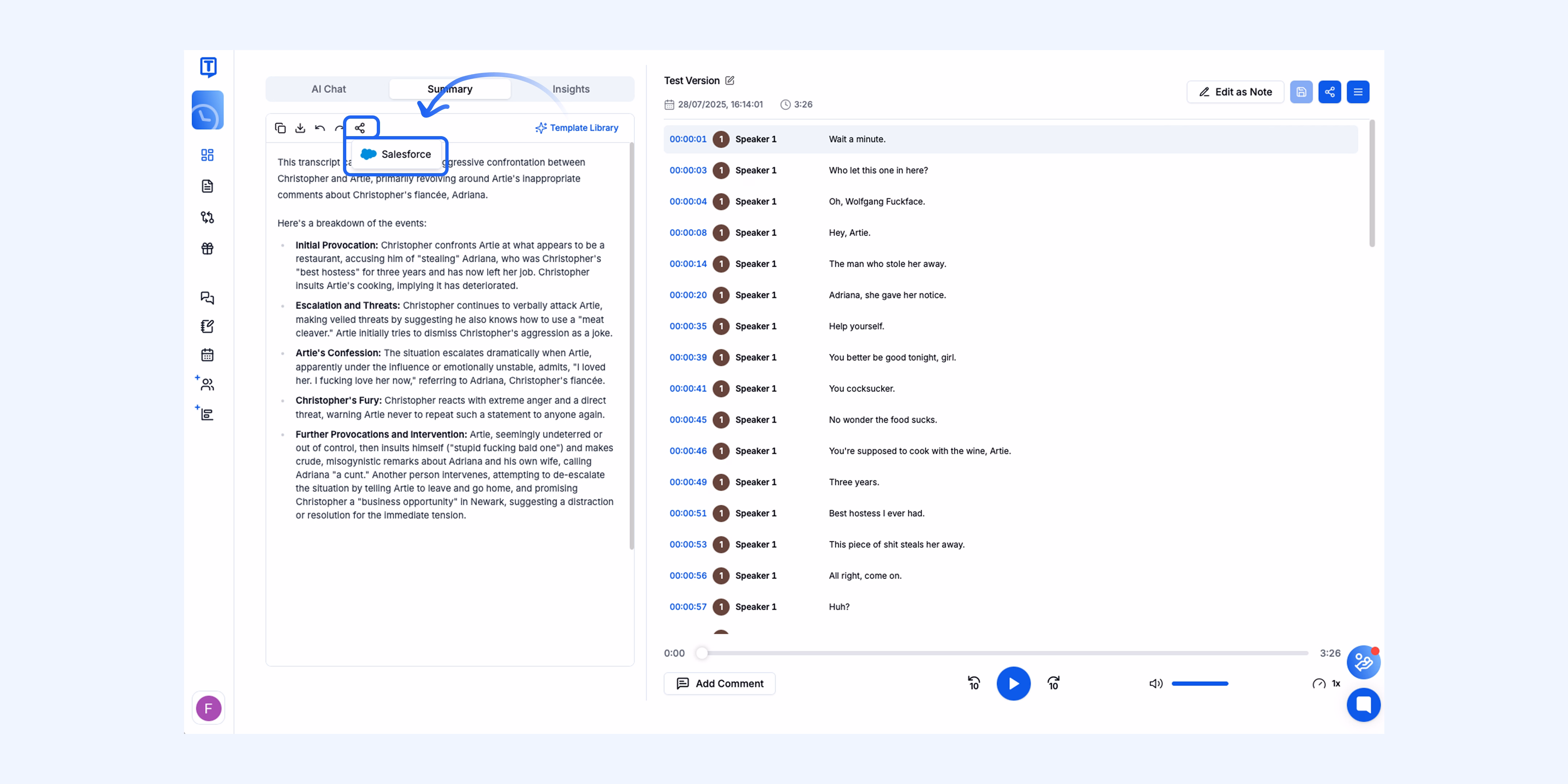Viewport: 1568px width, 784px height.
Task: Expand Speaker 1 label on first transcript line
Action: [755, 139]
